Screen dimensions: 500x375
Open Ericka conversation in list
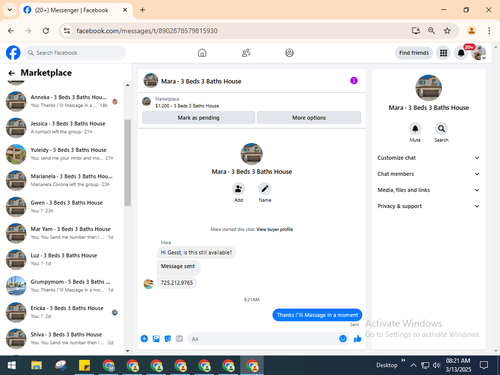pyautogui.click(x=63, y=312)
